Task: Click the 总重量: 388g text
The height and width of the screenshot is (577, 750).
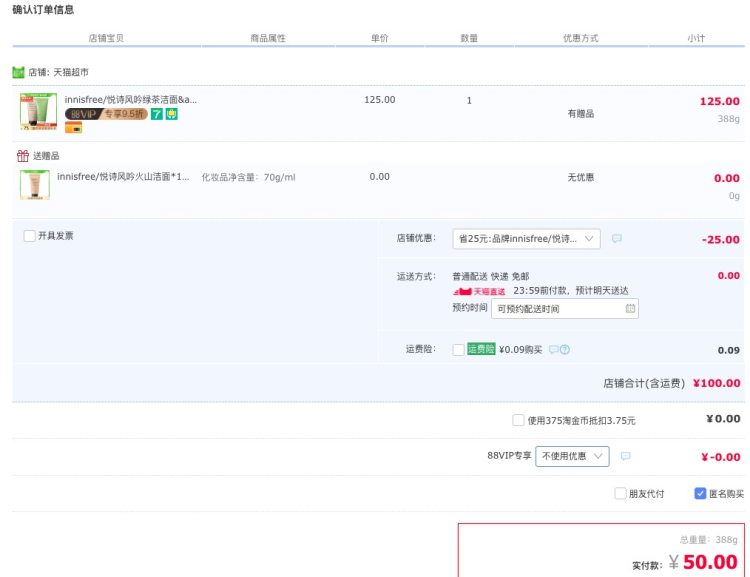Action: coord(709,540)
